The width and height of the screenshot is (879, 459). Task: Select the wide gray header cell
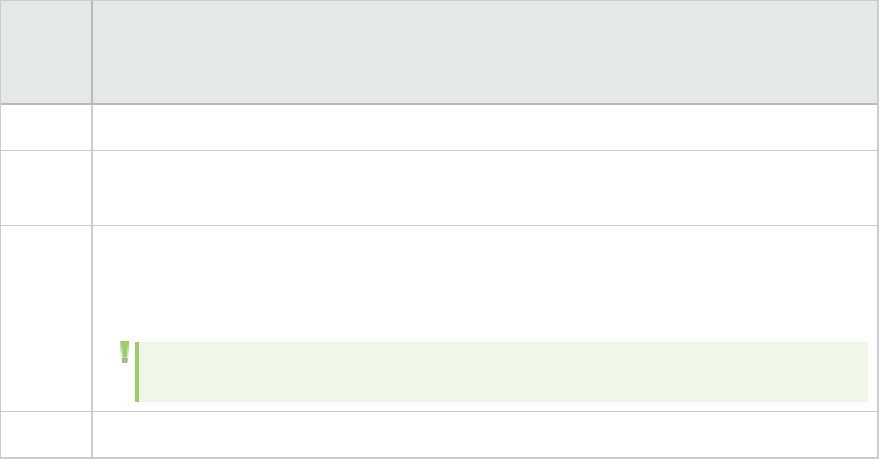(478, 52)
